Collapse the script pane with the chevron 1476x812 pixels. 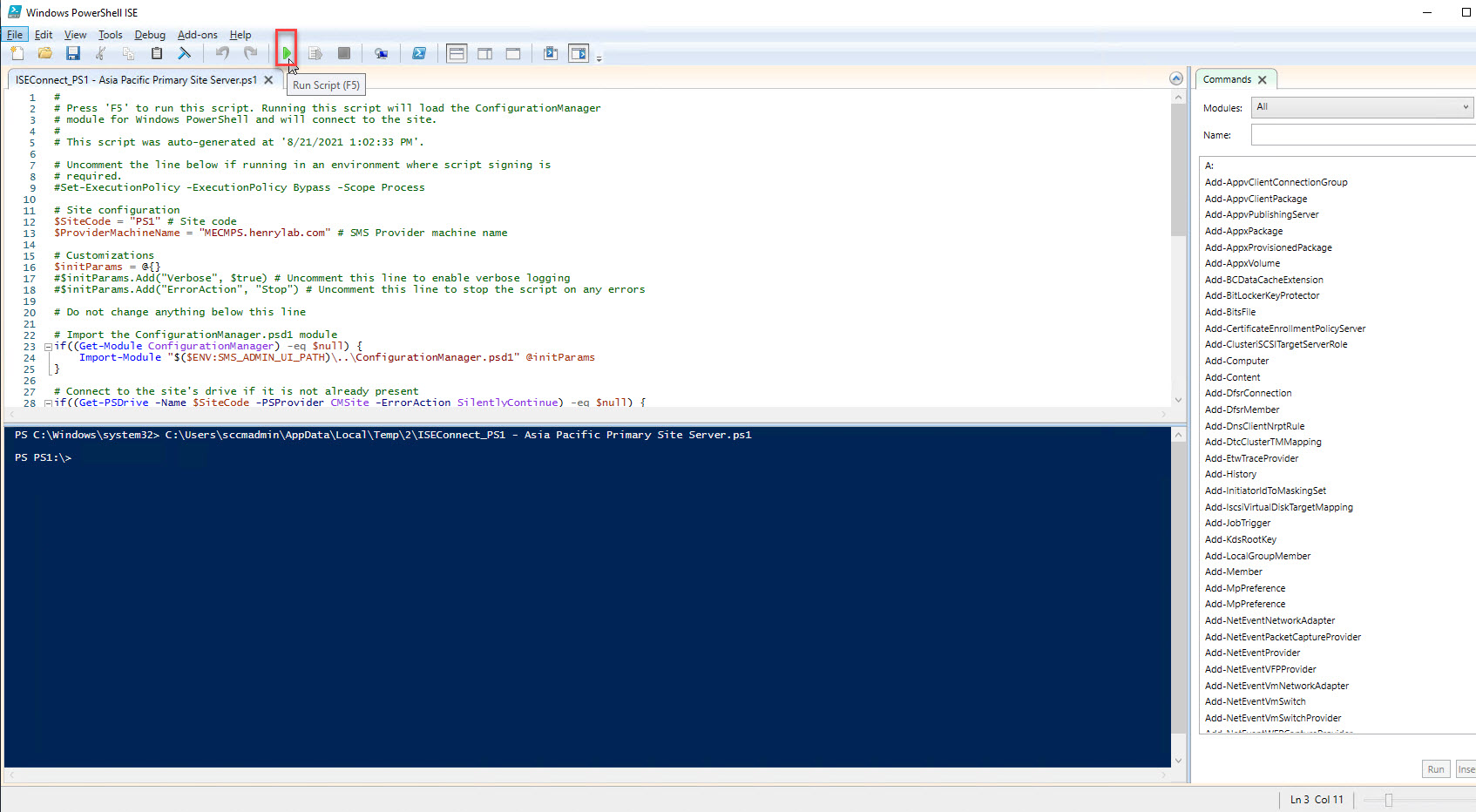[x=1176, y=78]
